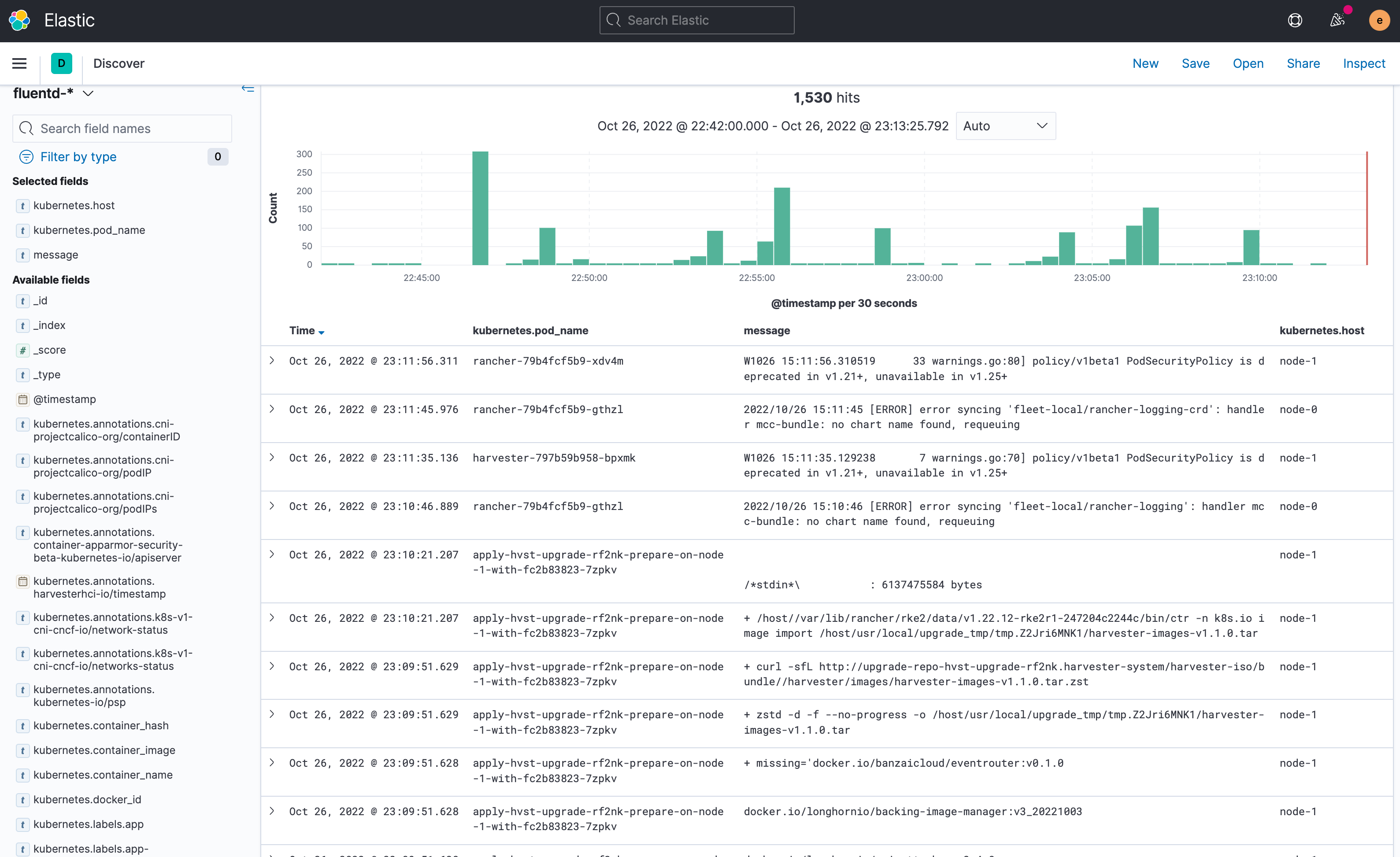Click the Elastic logo
Screen dimensions: 1400x857
19,20
